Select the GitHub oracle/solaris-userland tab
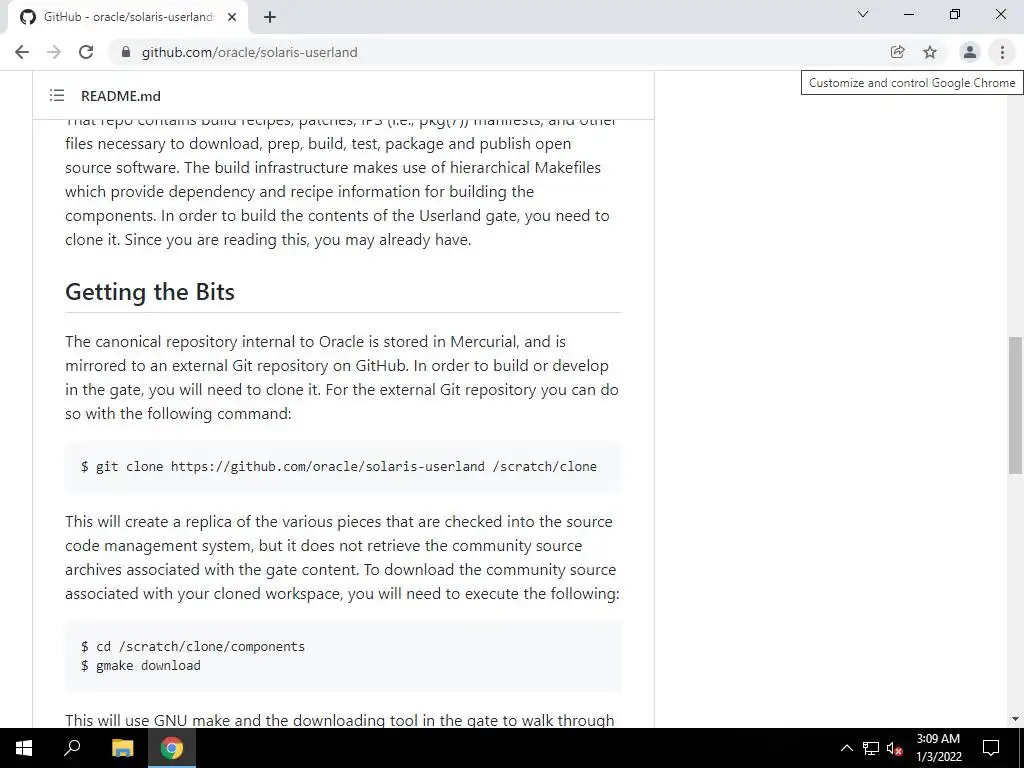1024x768 pixels. (x=127, y=17)
